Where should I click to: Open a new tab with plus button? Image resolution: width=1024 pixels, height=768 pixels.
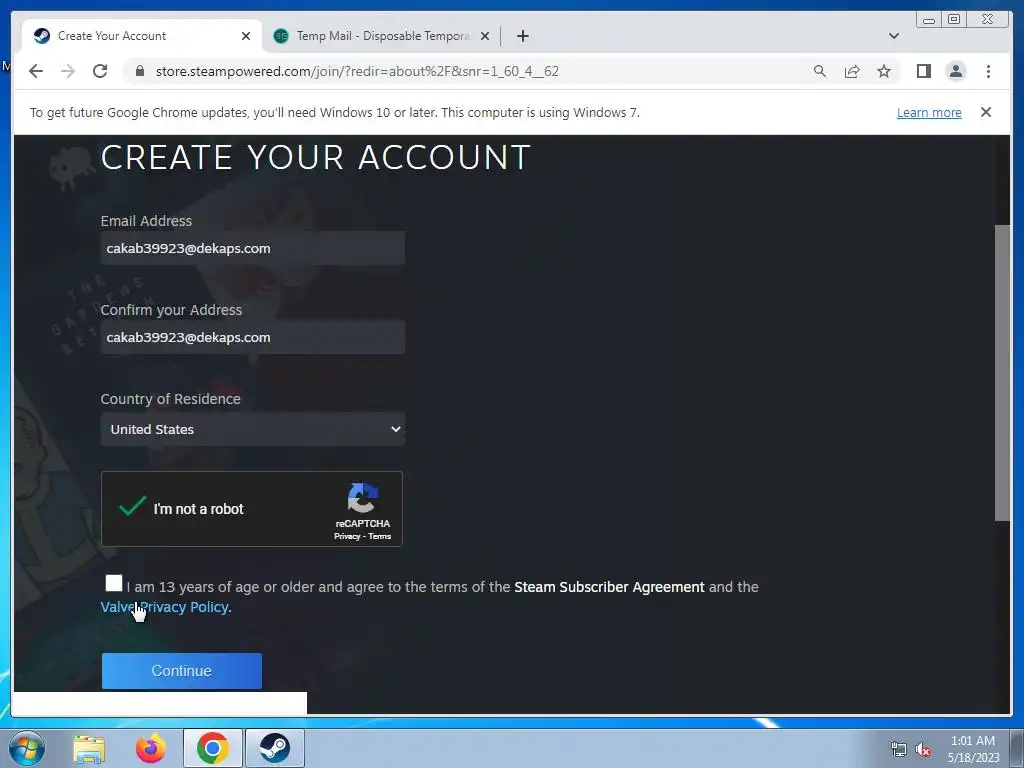[x=522, y=36]
